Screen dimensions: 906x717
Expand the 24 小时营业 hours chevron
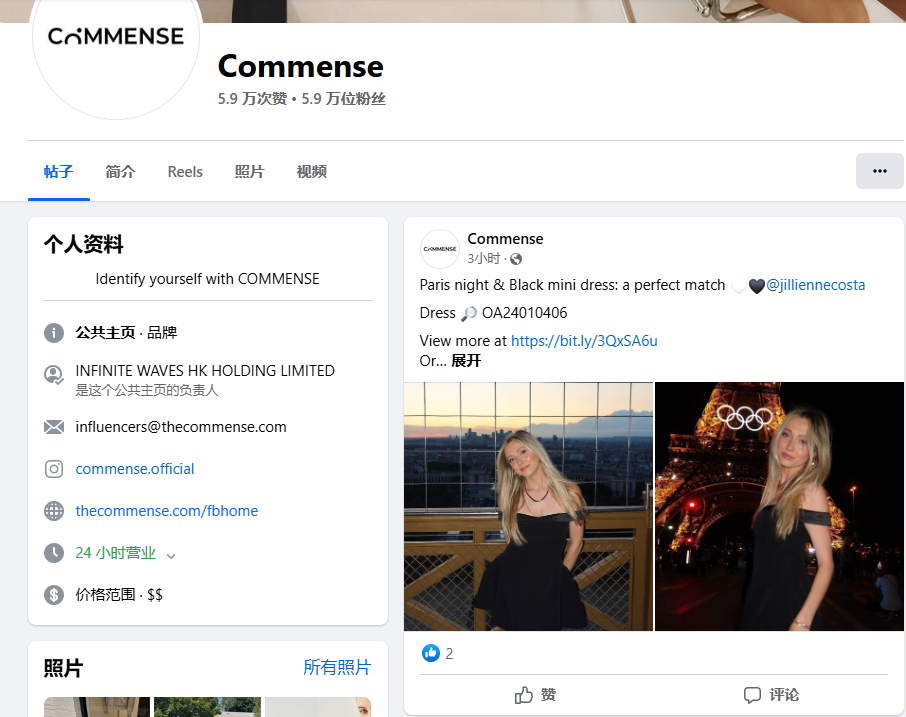point(171,555)
